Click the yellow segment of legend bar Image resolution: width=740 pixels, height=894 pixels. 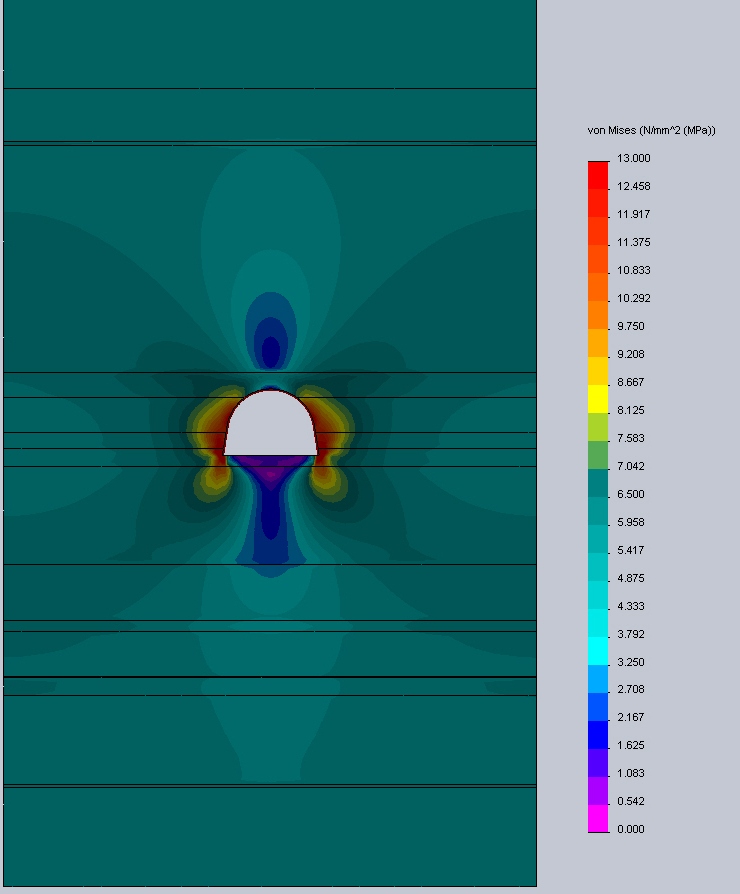click(x=598, y=399)
